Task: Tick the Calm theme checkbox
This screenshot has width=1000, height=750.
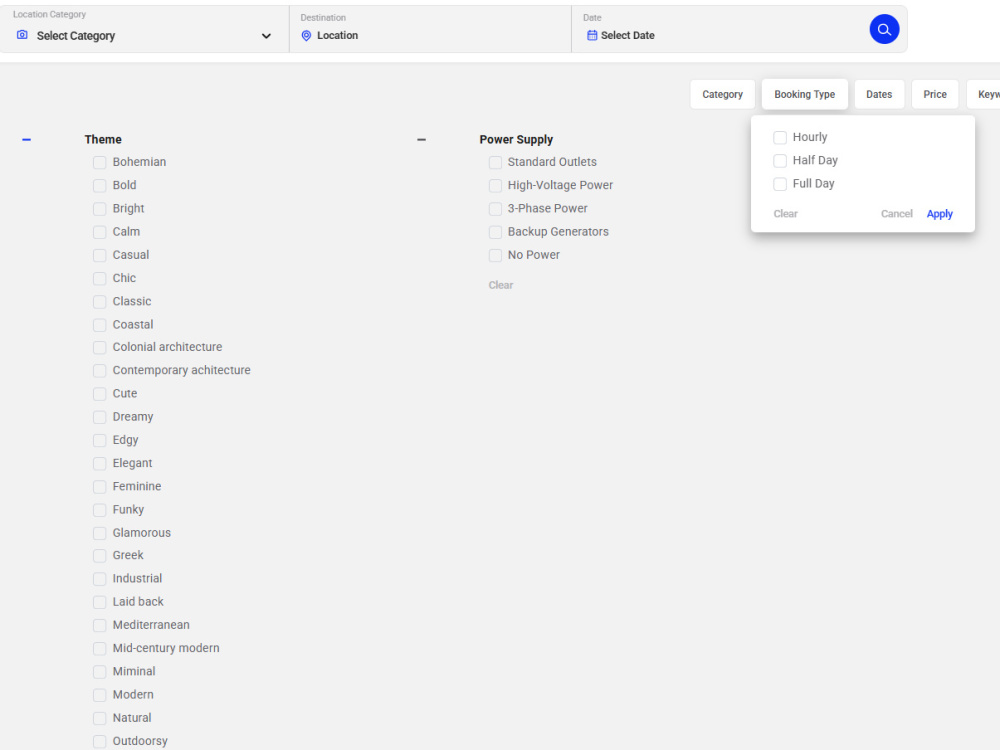Action: pyautogui.click(x=99, y=232)
